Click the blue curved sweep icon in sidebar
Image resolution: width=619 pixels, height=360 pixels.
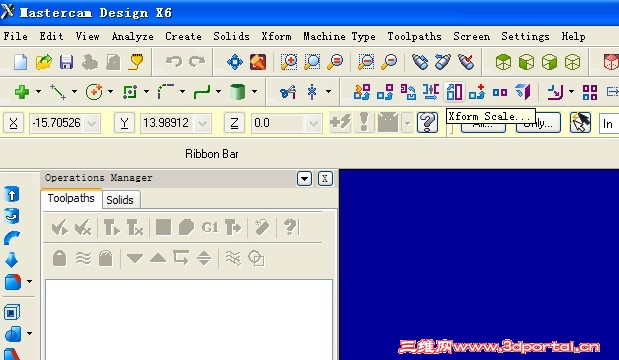(11, 238)
